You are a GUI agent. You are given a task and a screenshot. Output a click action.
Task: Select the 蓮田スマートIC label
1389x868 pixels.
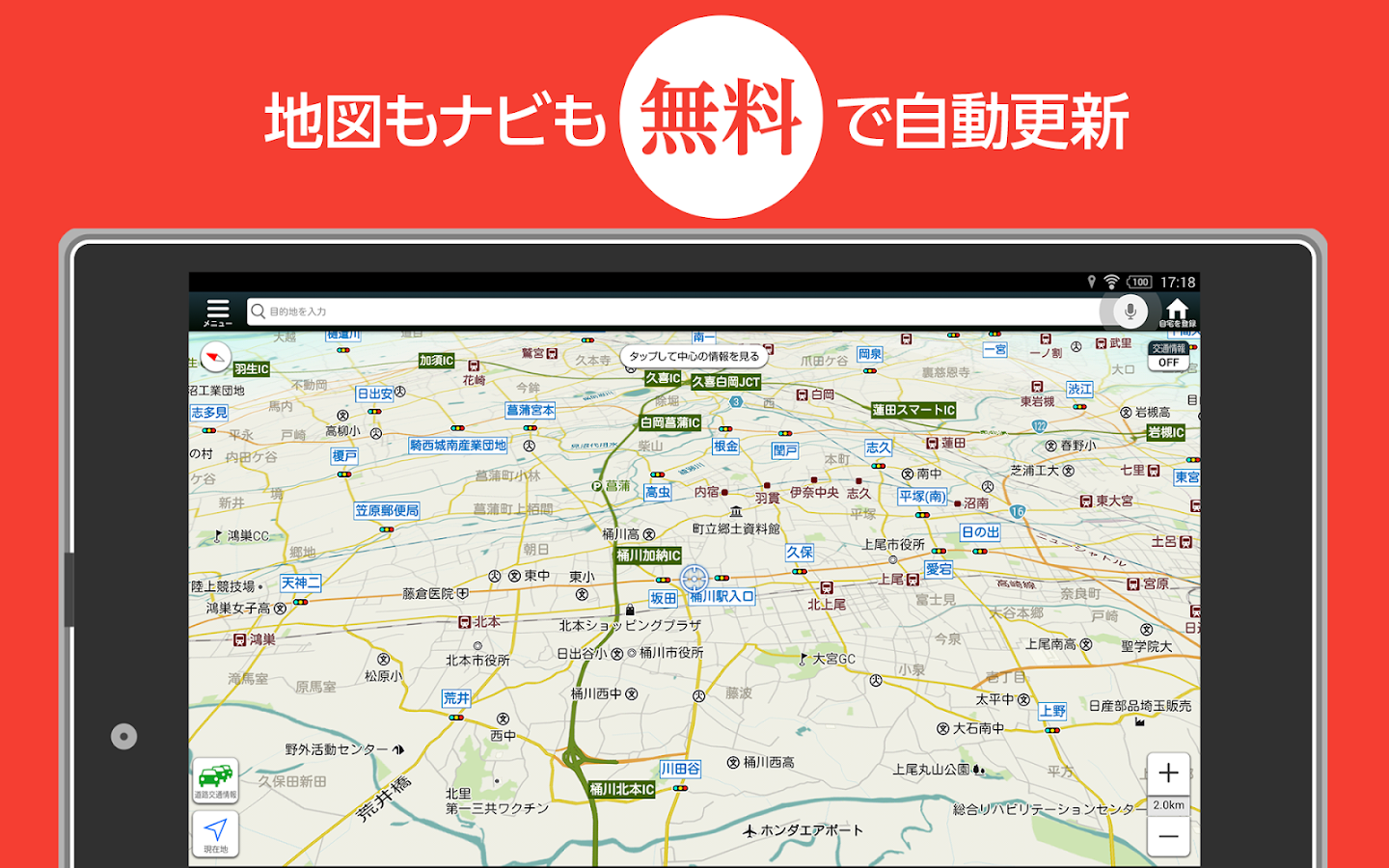[x=913, y=410]
